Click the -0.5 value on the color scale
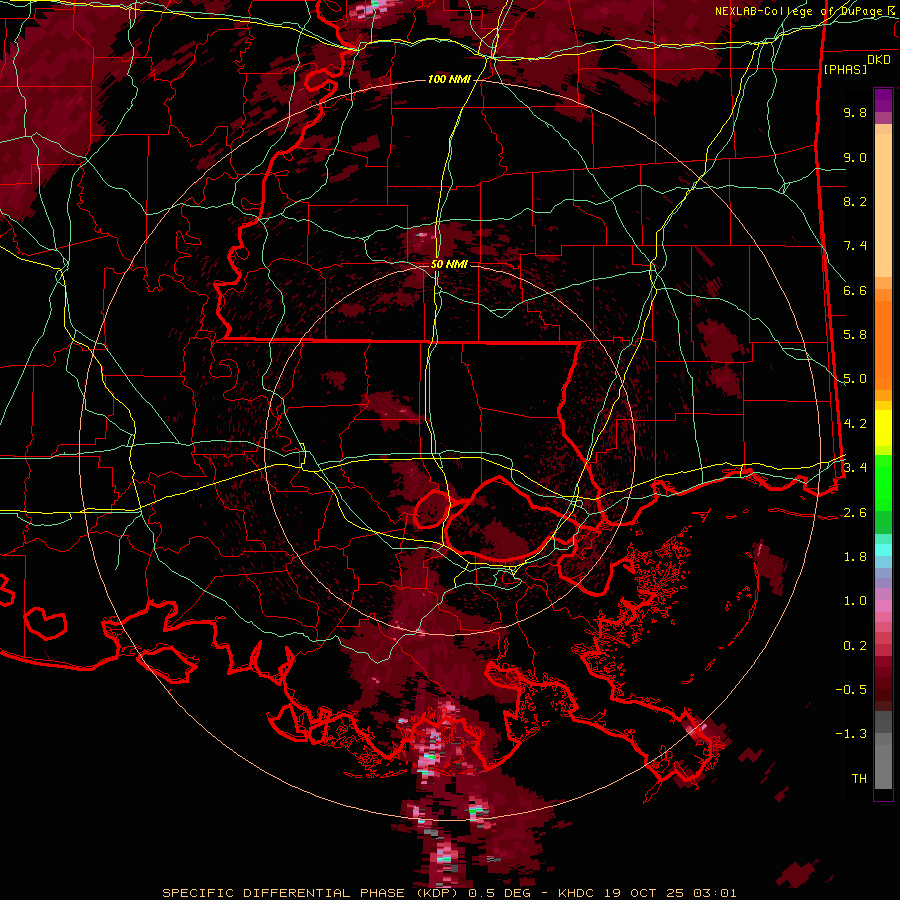Viewport: 900px width, 900px height. (x=851, y=689)
